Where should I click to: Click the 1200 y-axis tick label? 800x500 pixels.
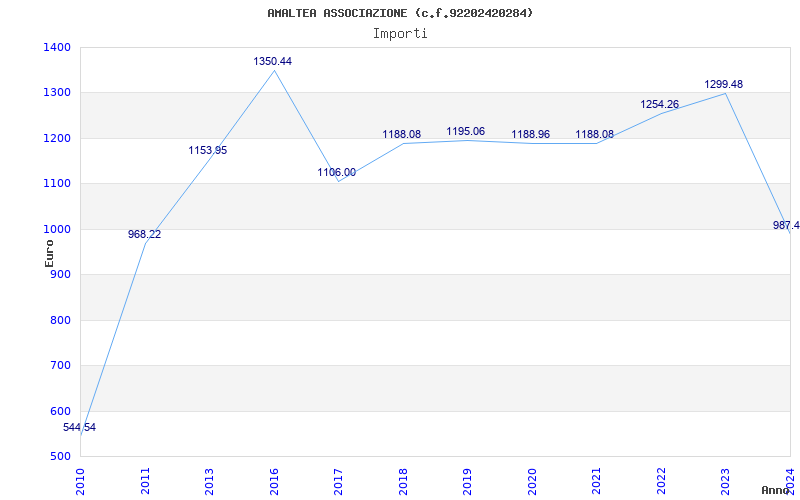(x=57, y=138)
